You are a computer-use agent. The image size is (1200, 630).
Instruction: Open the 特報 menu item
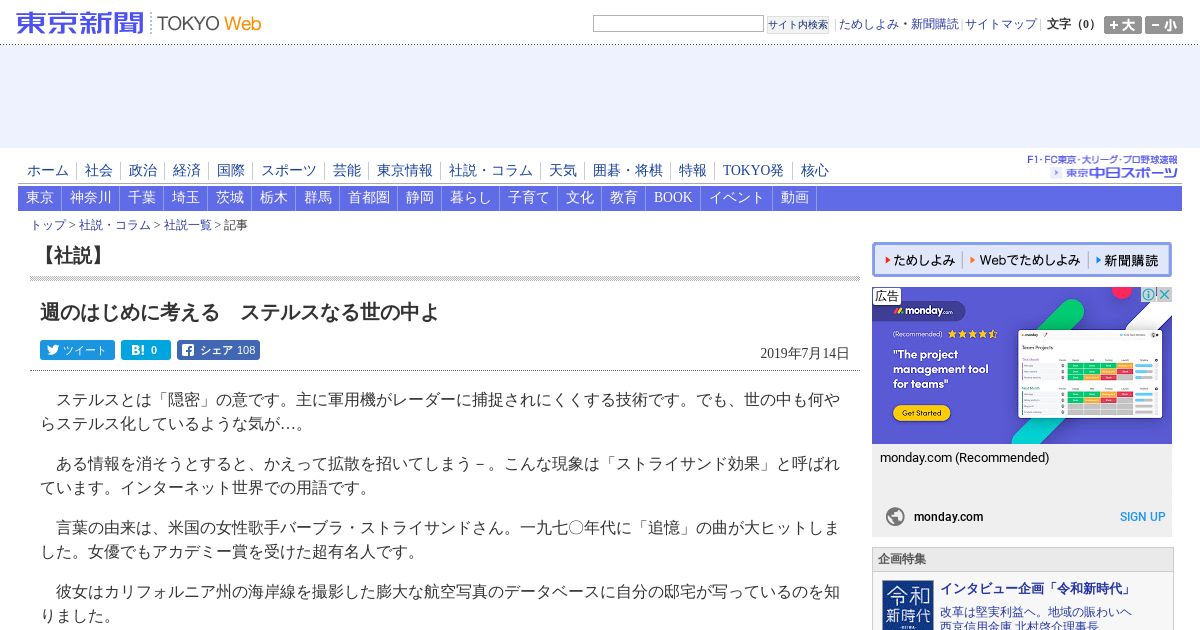pos(693,171)
